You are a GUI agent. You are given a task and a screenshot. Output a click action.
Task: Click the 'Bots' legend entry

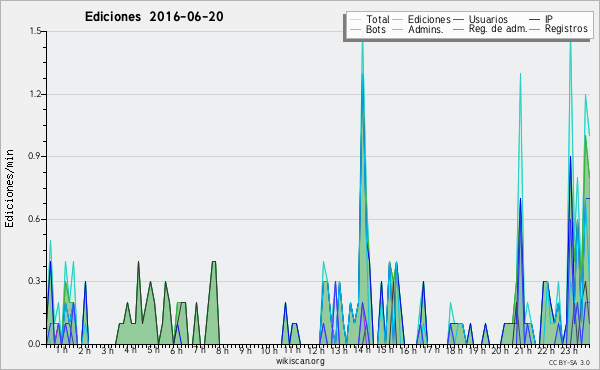(x=375, y=29)
